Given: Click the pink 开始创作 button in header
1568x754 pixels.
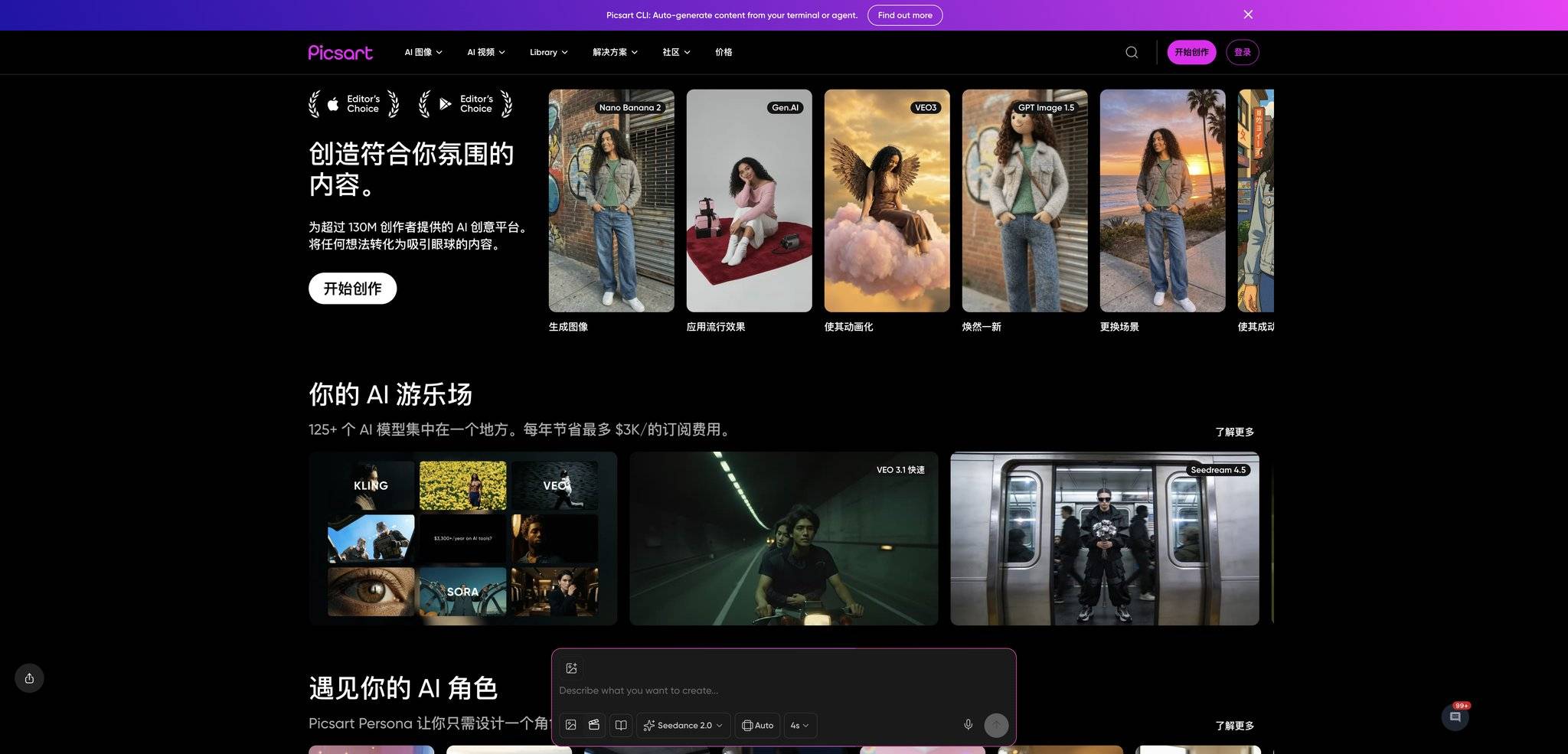Looking at the screenshot, I should (1191, 52).
